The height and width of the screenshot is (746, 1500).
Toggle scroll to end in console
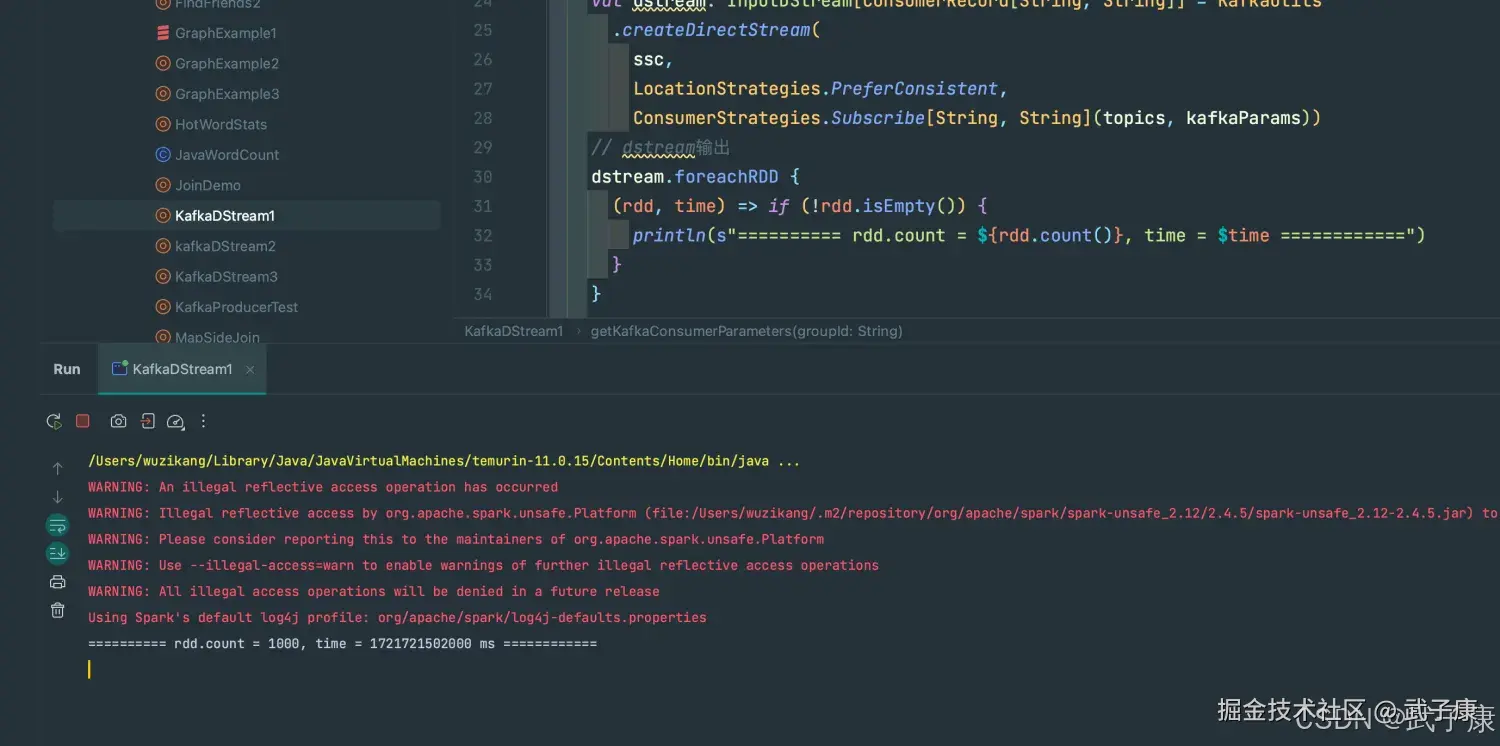pos(57,553)
